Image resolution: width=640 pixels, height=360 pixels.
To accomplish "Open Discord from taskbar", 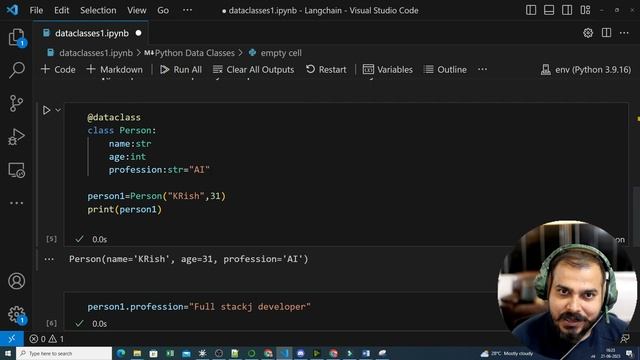I will pyautogui.click(x=300, y=353).
